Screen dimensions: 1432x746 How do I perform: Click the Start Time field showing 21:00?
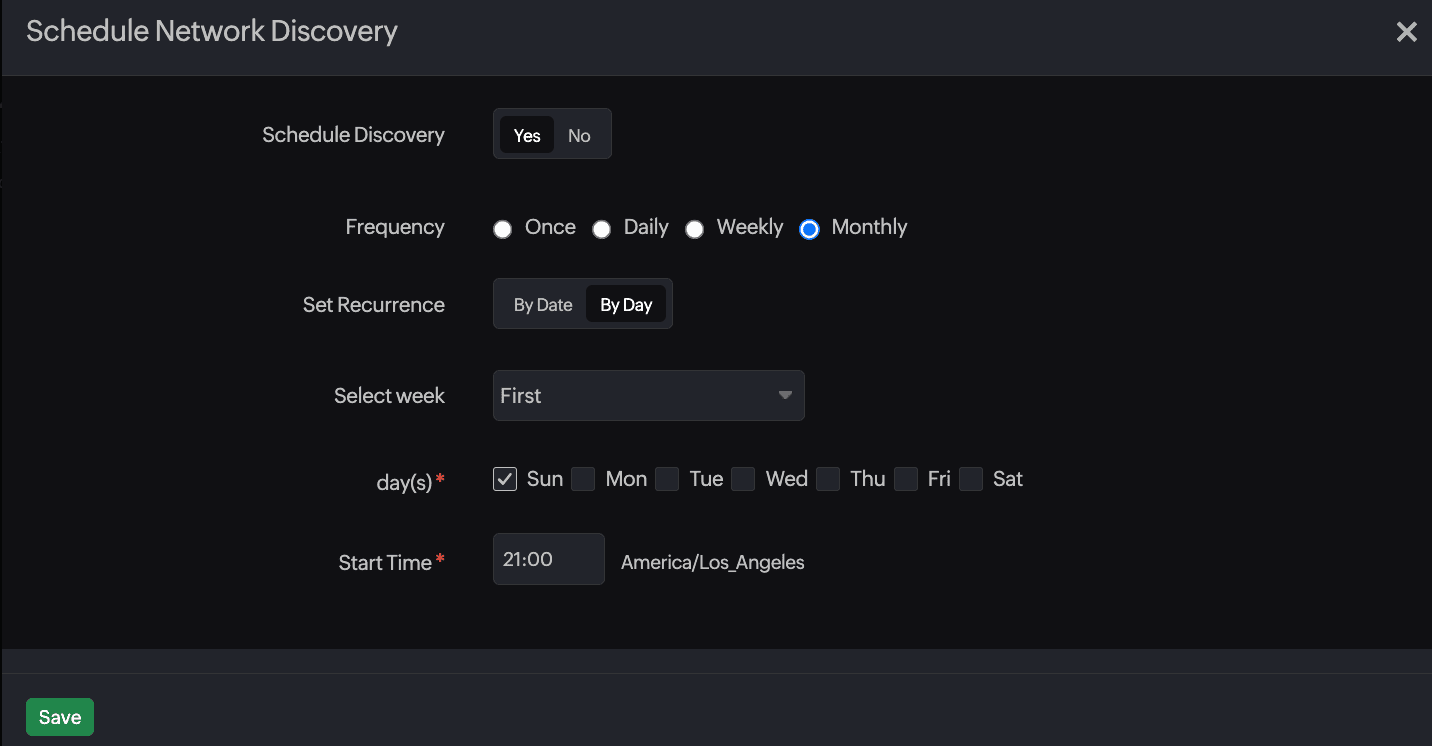click(548, 559)
